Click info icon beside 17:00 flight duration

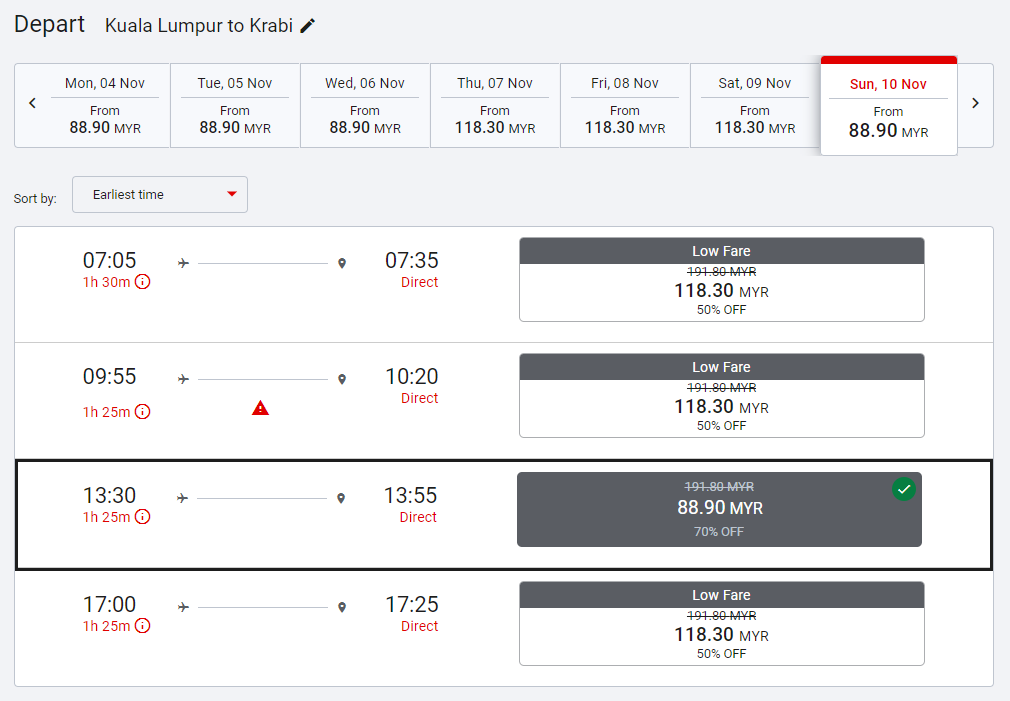point(142,626)
